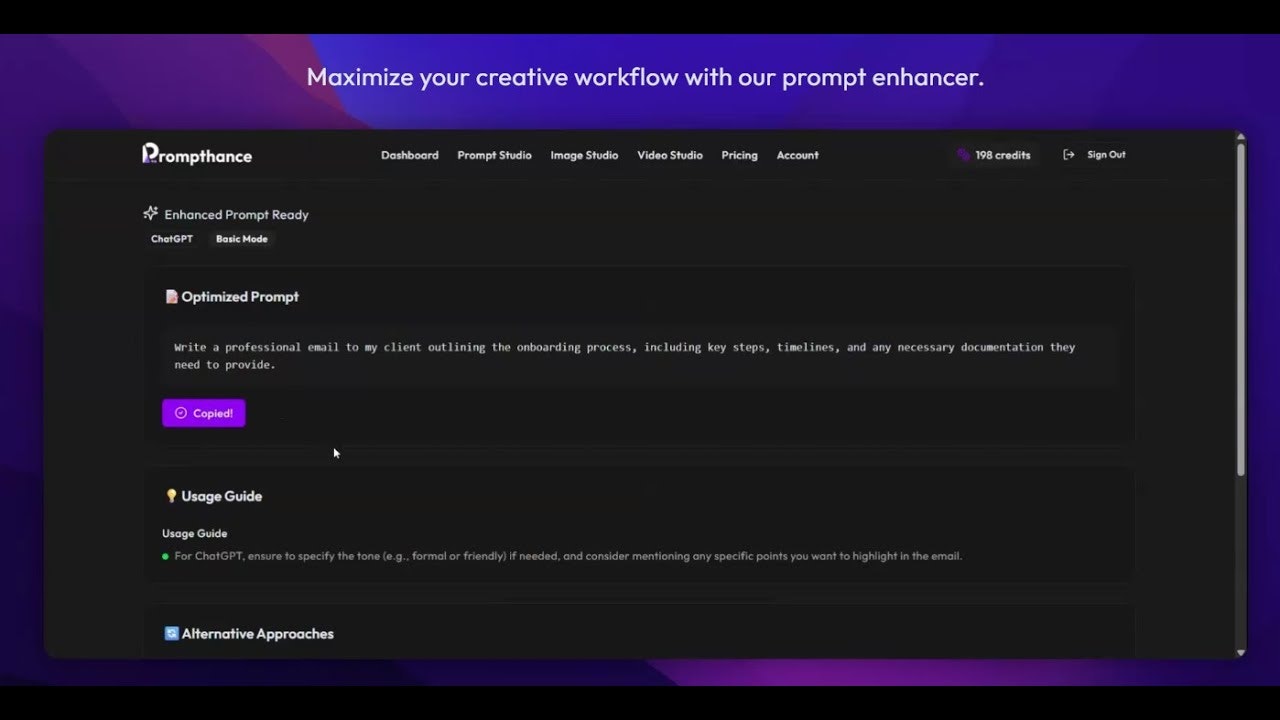Click the 'For ChatGPT, ensure to specify' tip text
This screenshot has height=720, width=1280.
(x=568, y=556)
